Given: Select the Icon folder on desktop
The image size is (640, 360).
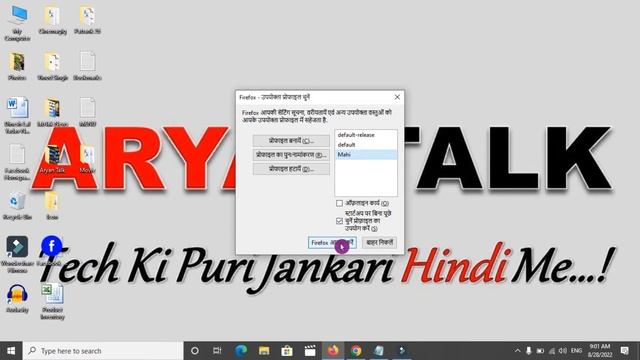Looking at the screenshot, I should [52, 206].
